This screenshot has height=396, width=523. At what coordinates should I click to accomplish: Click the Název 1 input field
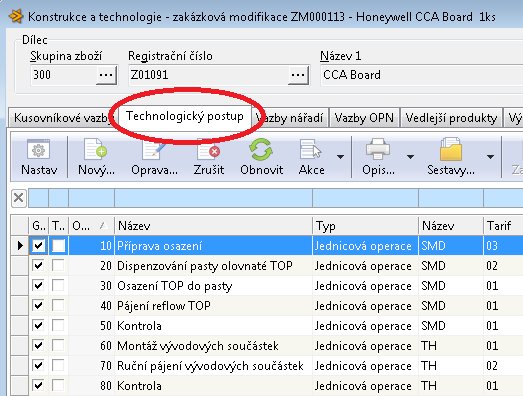422,75
